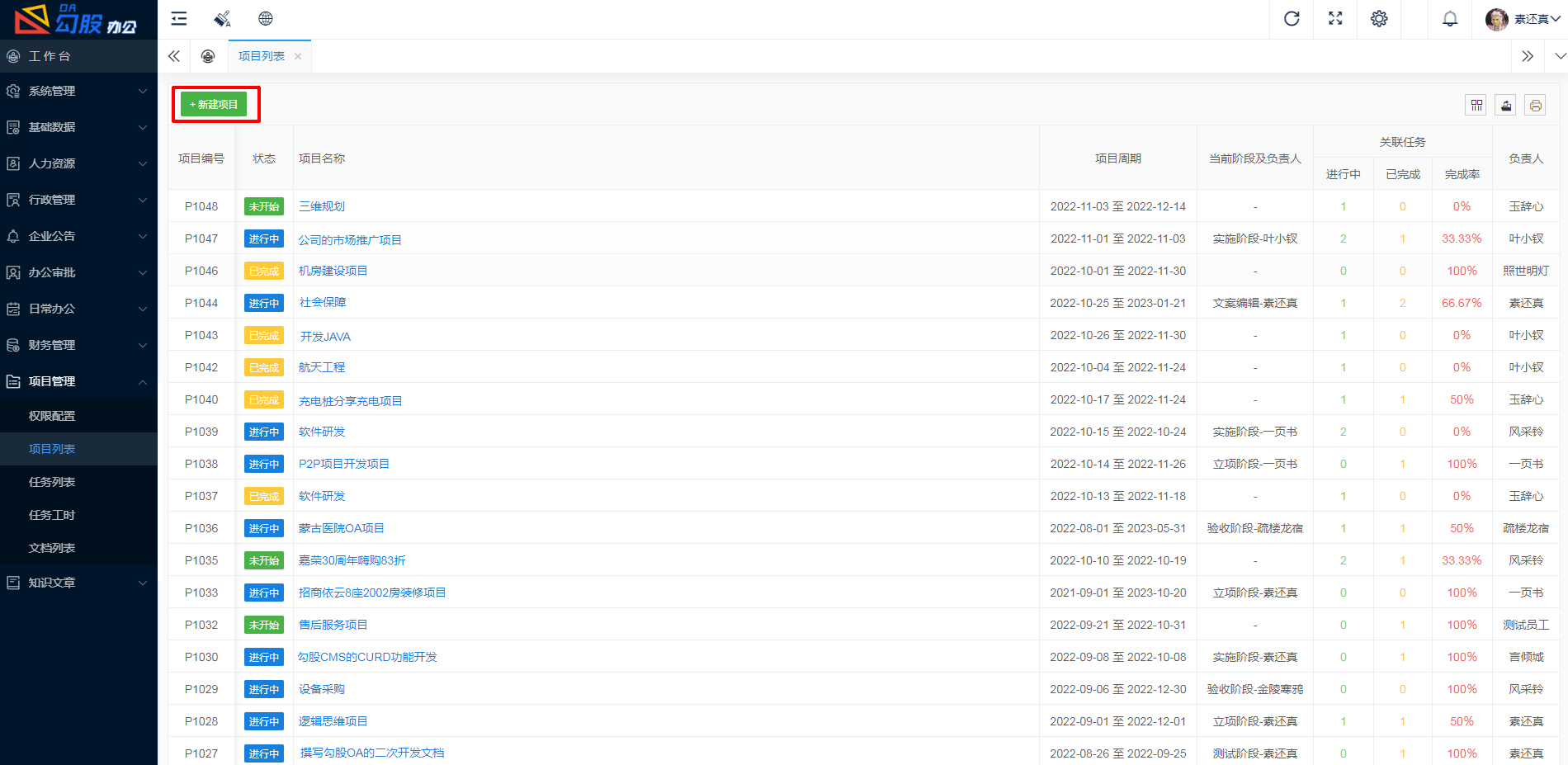Open the settings gear icon
Image resolution: width=1568 pixels, height=765 pixels.
pos(1379,19)
